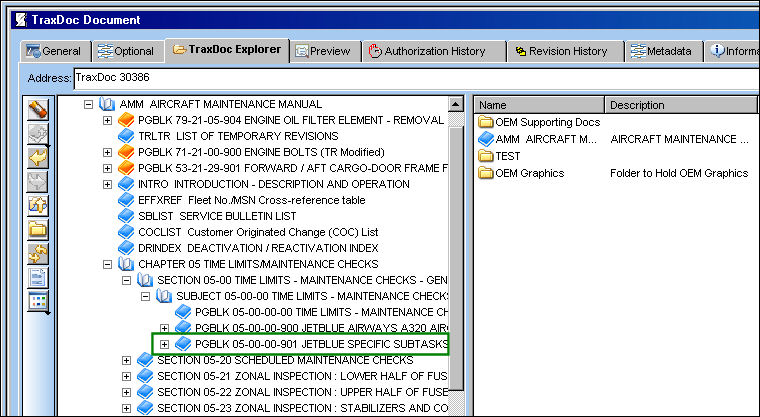The width and height of the screenshot is (760, 417).
Task: Expand SECTION 05-21 ZONAL INSPECTION node
Action: 127,376
